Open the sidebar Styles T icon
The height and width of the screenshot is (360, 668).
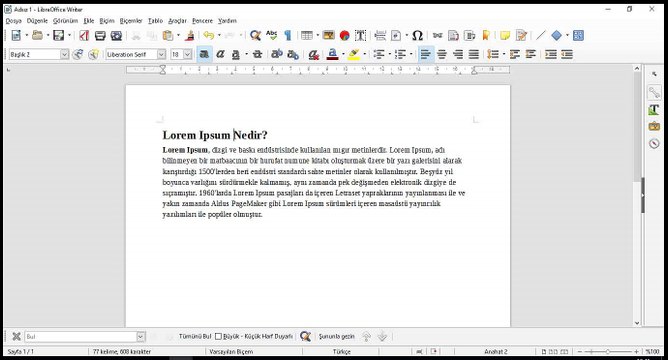click(654, 109)
